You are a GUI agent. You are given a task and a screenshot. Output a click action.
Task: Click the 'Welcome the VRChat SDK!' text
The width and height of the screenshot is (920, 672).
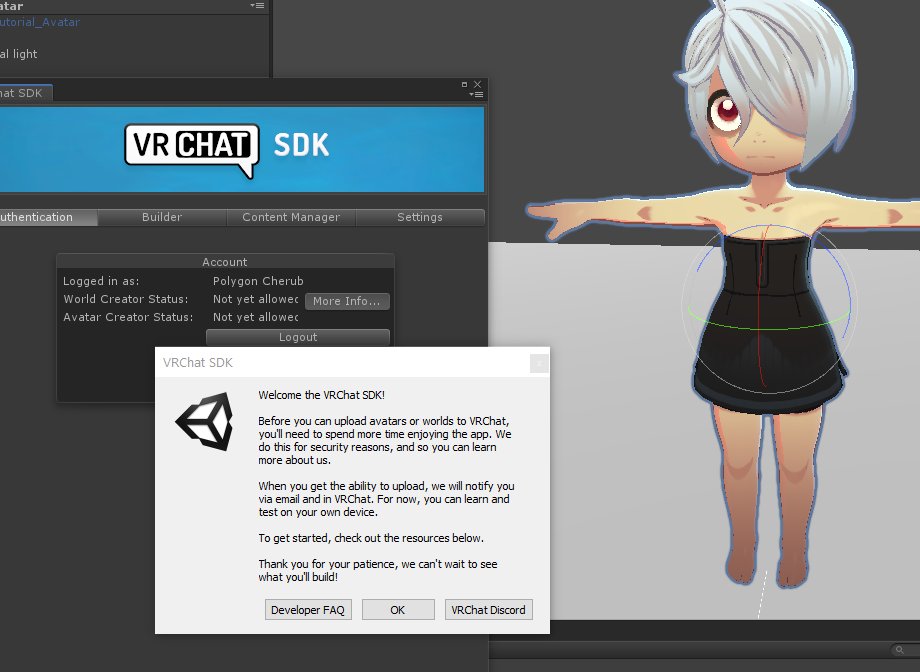point(322,395)
